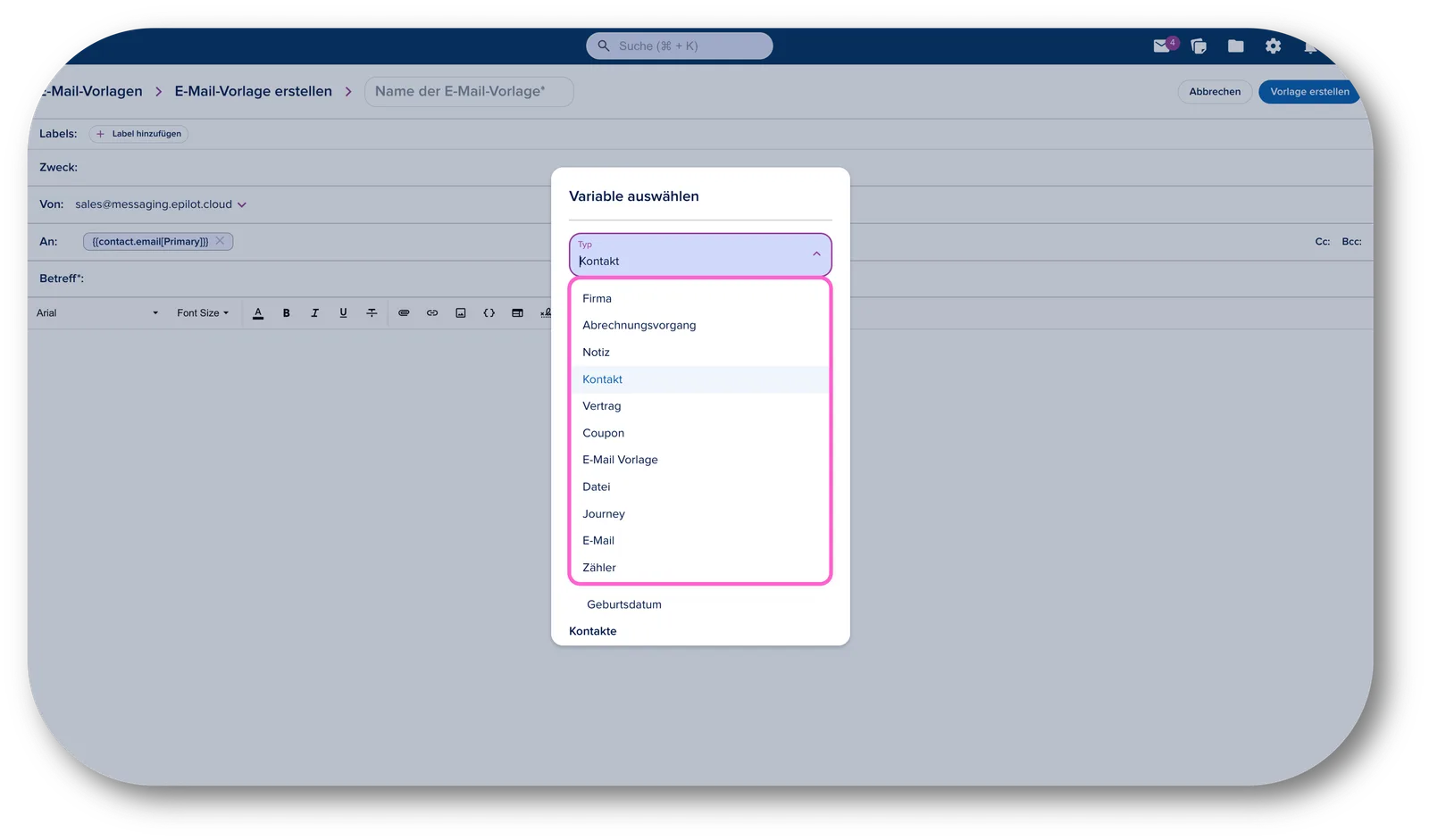Go to E-Mail-Vorlagen breadcrumb

92,91
